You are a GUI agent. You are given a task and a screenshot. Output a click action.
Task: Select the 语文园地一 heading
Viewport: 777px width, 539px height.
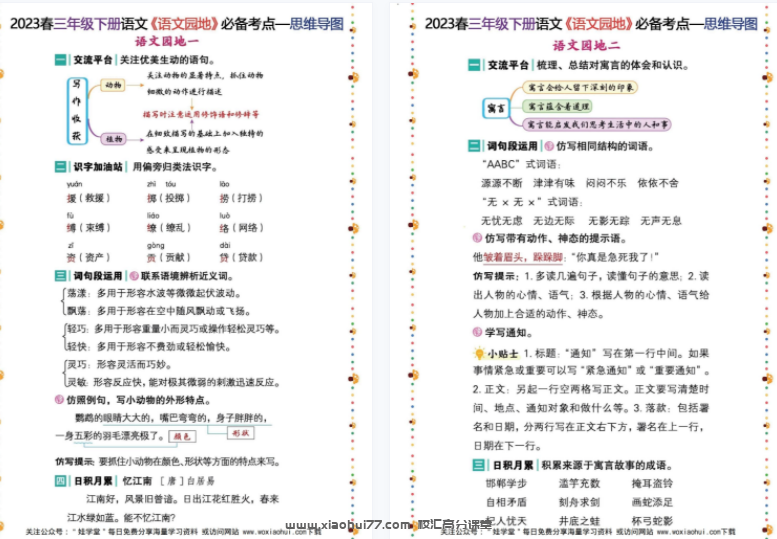[x=167, y=41]
